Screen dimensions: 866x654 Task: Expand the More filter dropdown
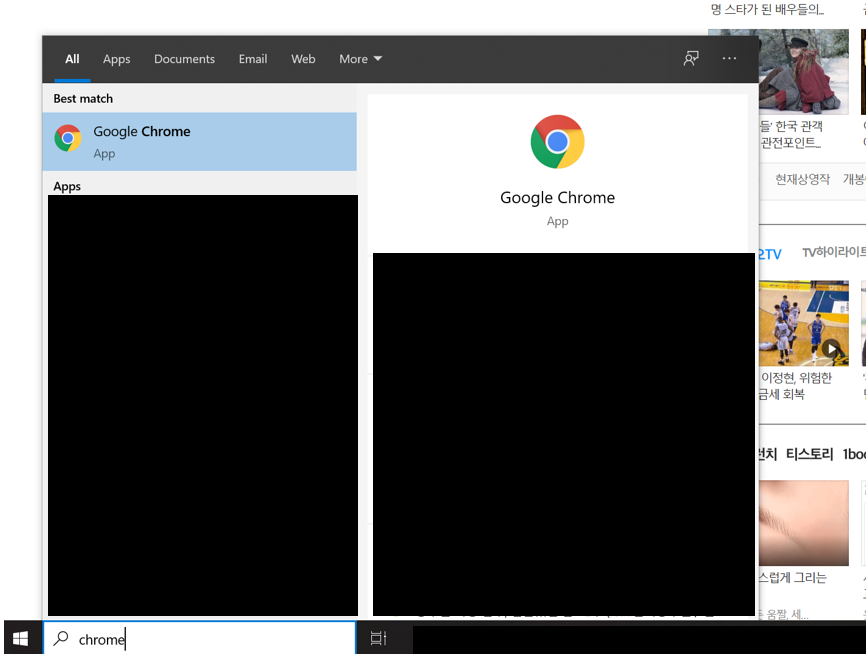coord(360,59)
